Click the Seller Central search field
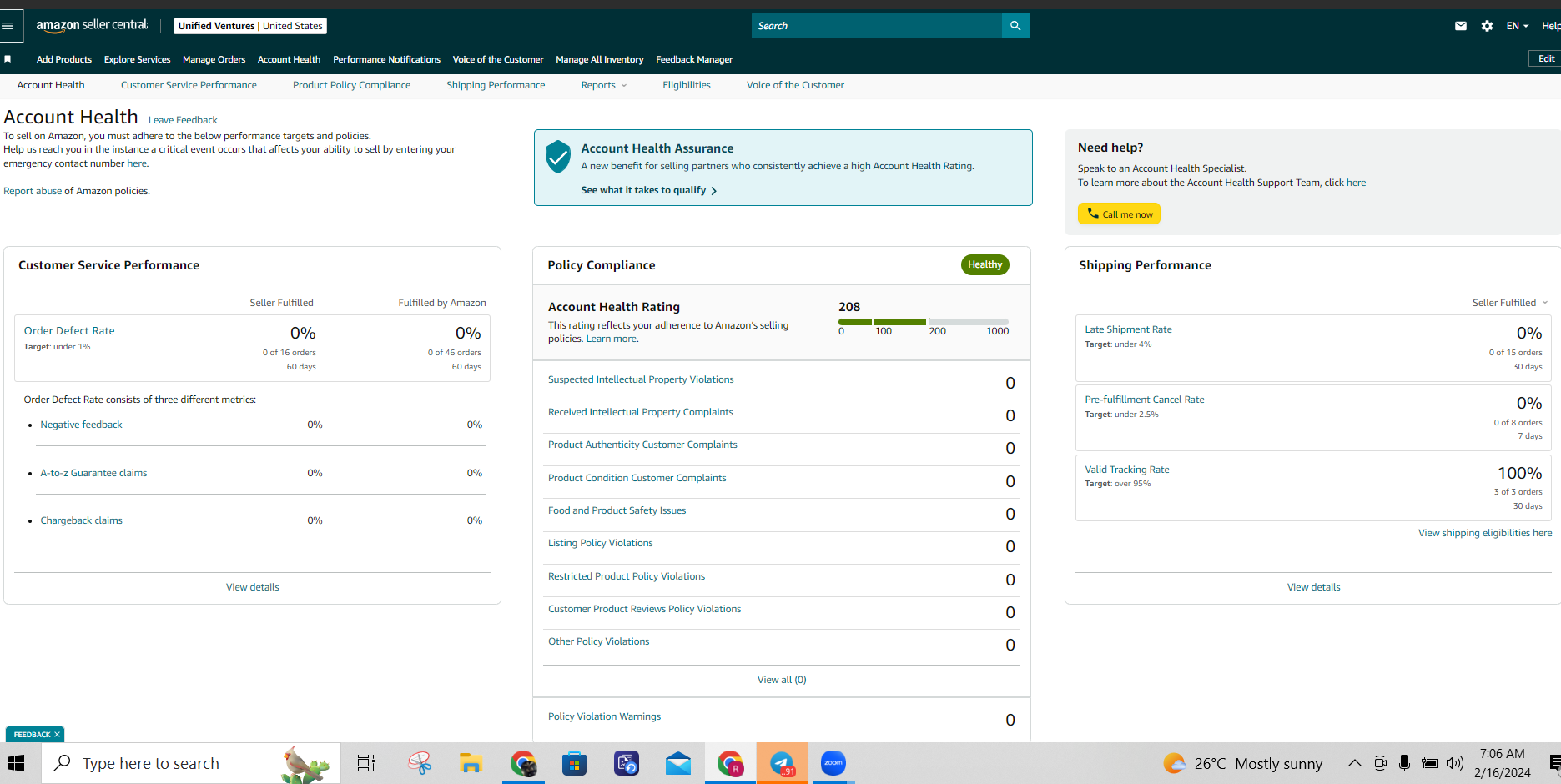Image resolution: width=1561 pixels, height=784 pixels. click(877, 26)
